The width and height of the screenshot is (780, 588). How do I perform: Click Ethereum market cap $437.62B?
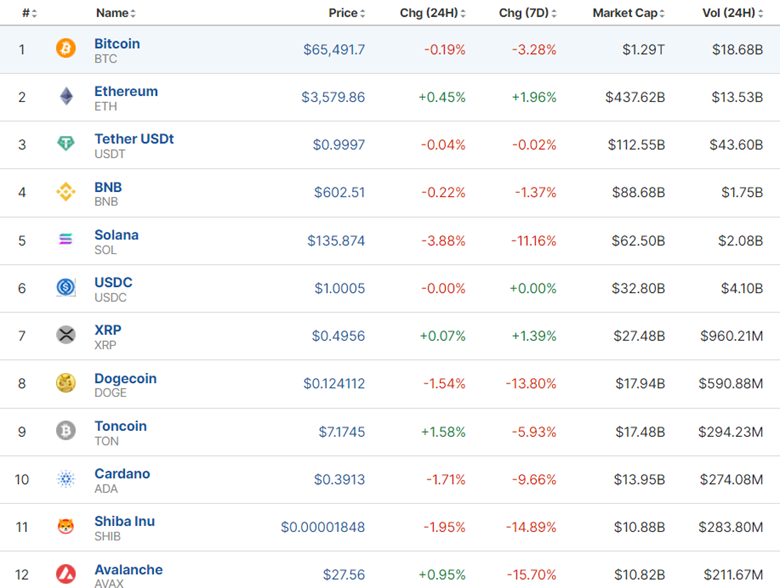click(635, 97)
